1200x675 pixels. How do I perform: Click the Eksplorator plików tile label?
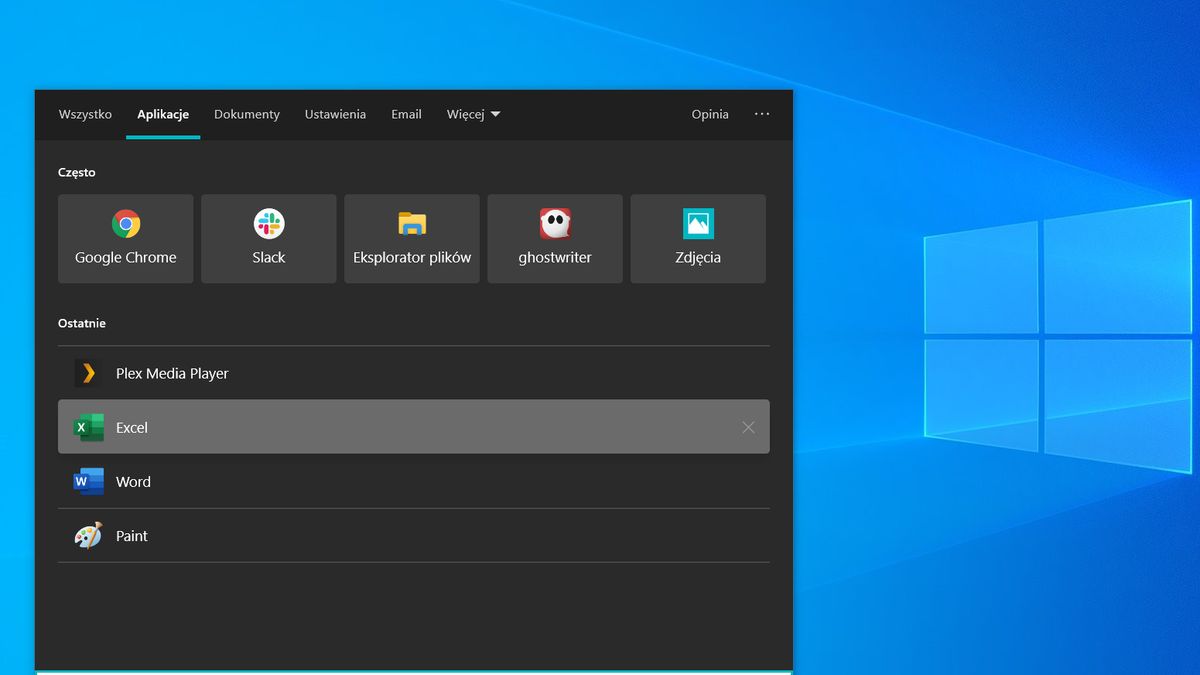coord(412,257)
